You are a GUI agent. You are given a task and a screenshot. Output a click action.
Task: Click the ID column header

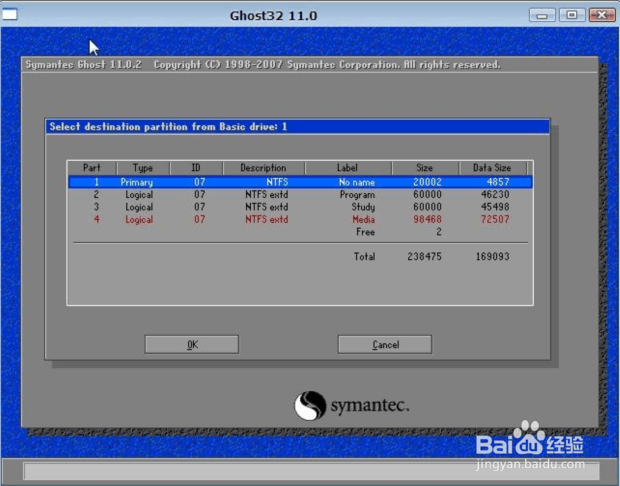(x=196, y=168)
